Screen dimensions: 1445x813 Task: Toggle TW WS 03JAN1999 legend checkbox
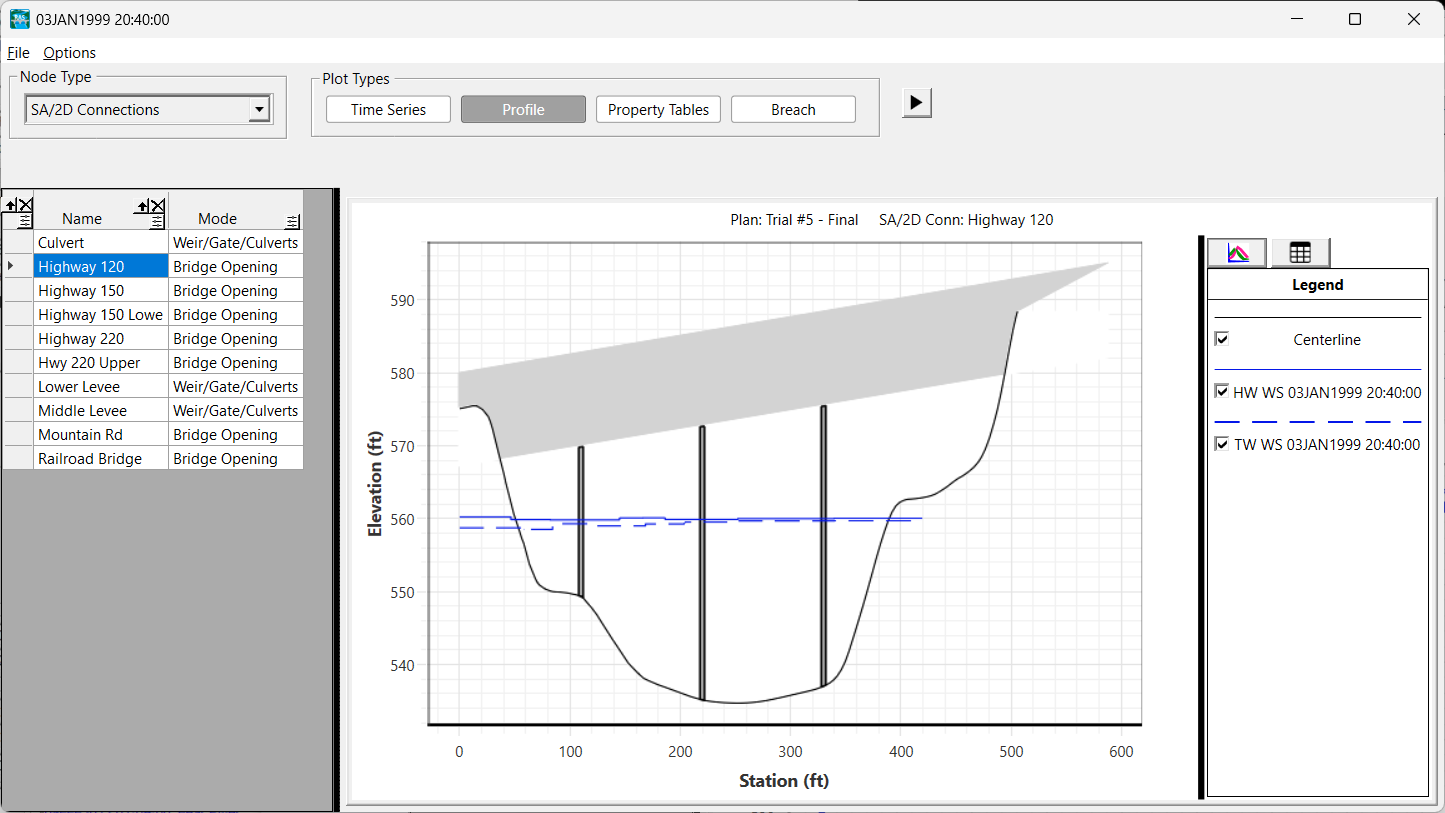tap(1221, 444)
